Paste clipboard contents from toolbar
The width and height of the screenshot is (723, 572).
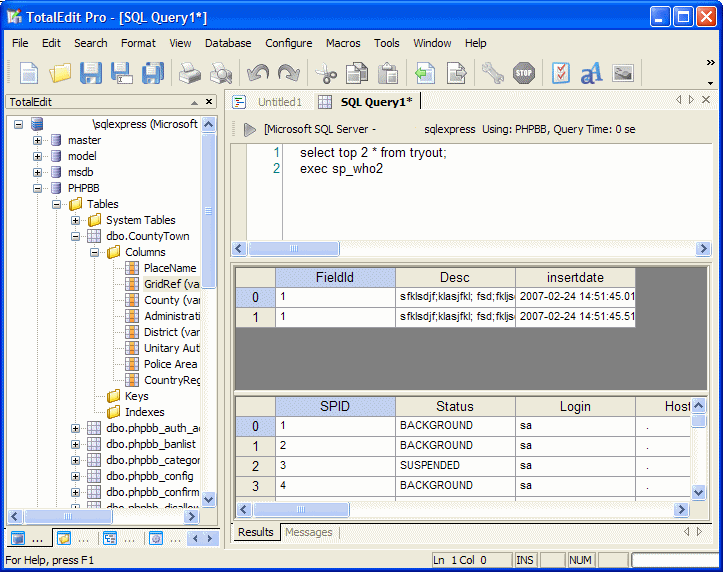pyautogui.click(x=388, y=73)
